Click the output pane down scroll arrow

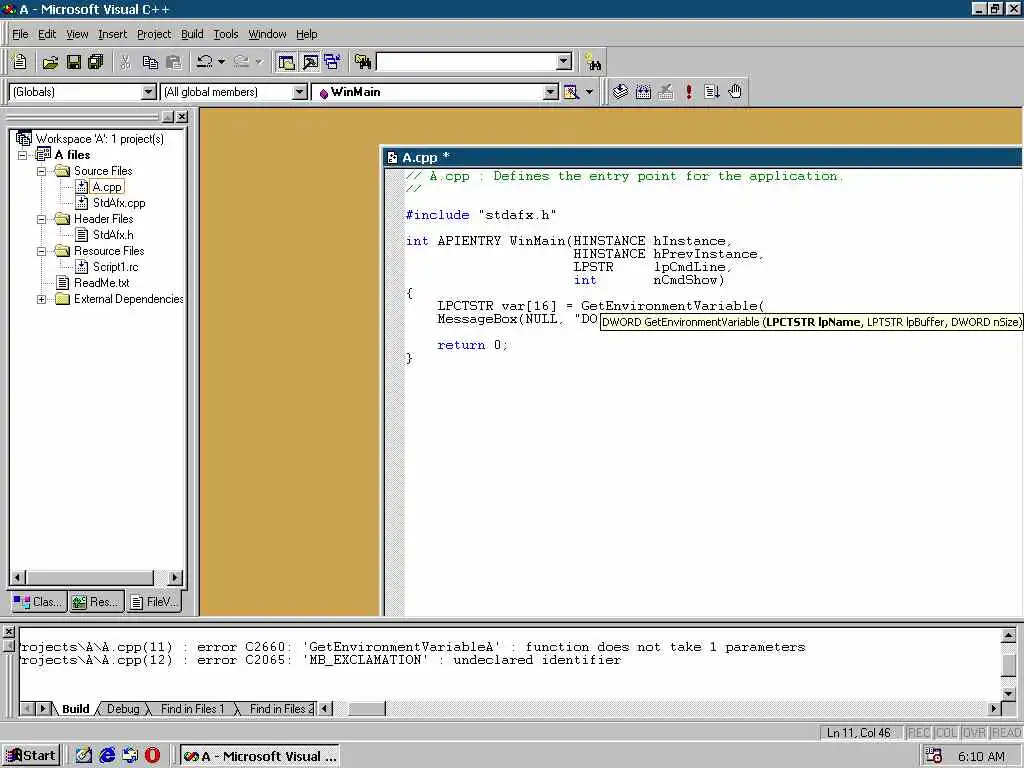tap(1008, 694)
